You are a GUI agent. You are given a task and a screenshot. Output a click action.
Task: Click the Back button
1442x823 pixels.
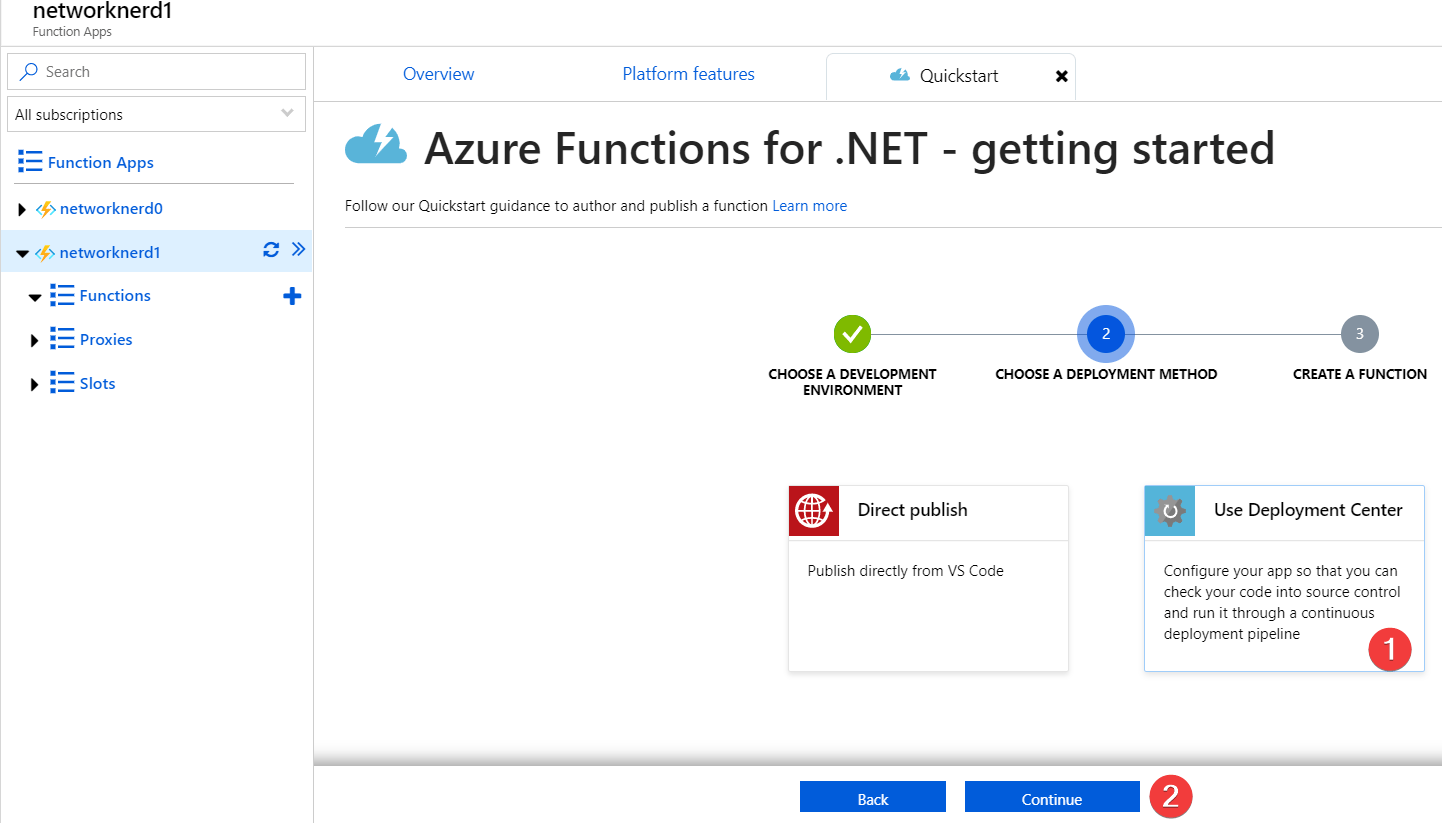point(873,798)
